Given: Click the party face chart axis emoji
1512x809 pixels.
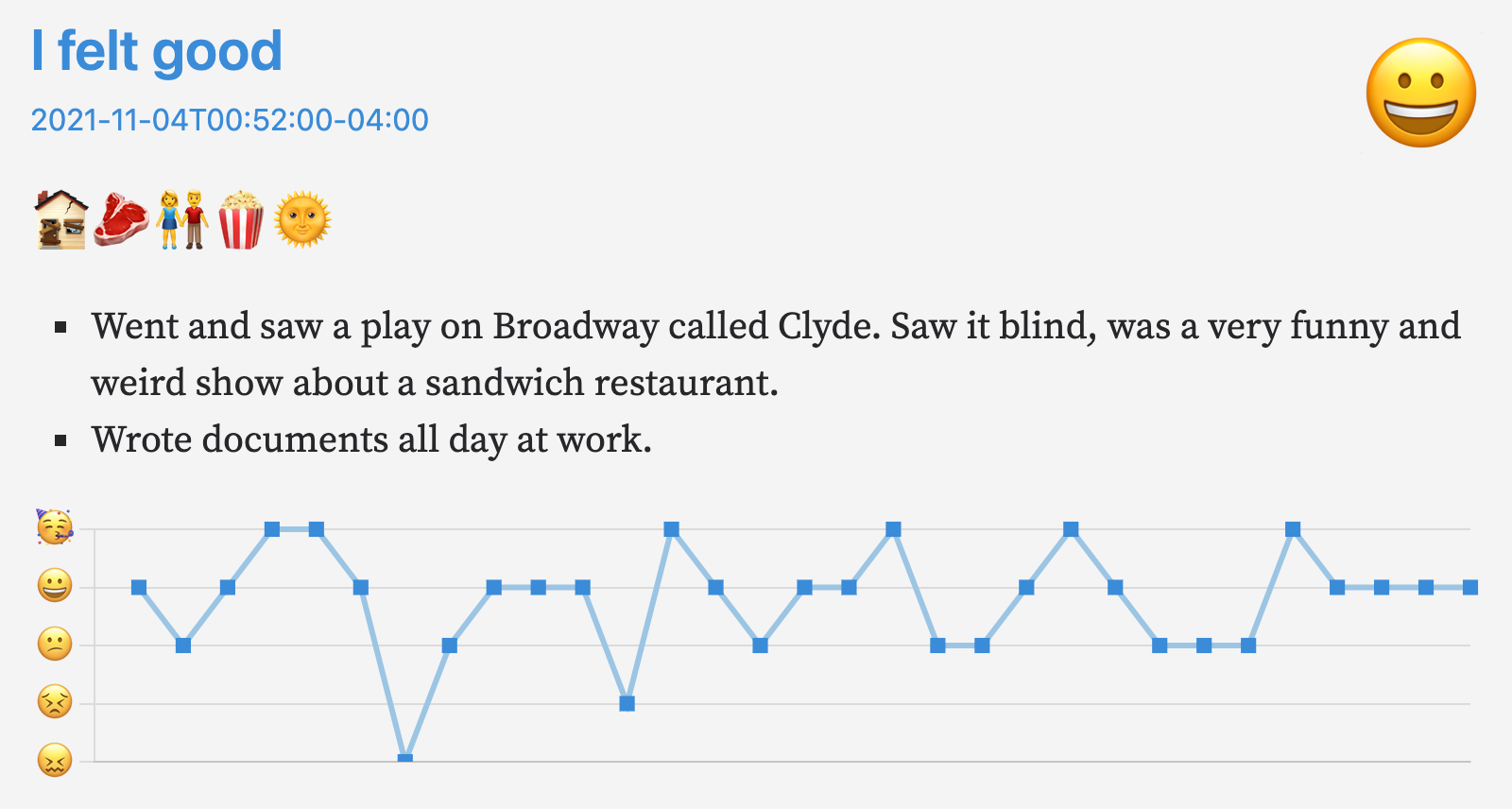Looking at the screenshot, I should coord(55,527).
